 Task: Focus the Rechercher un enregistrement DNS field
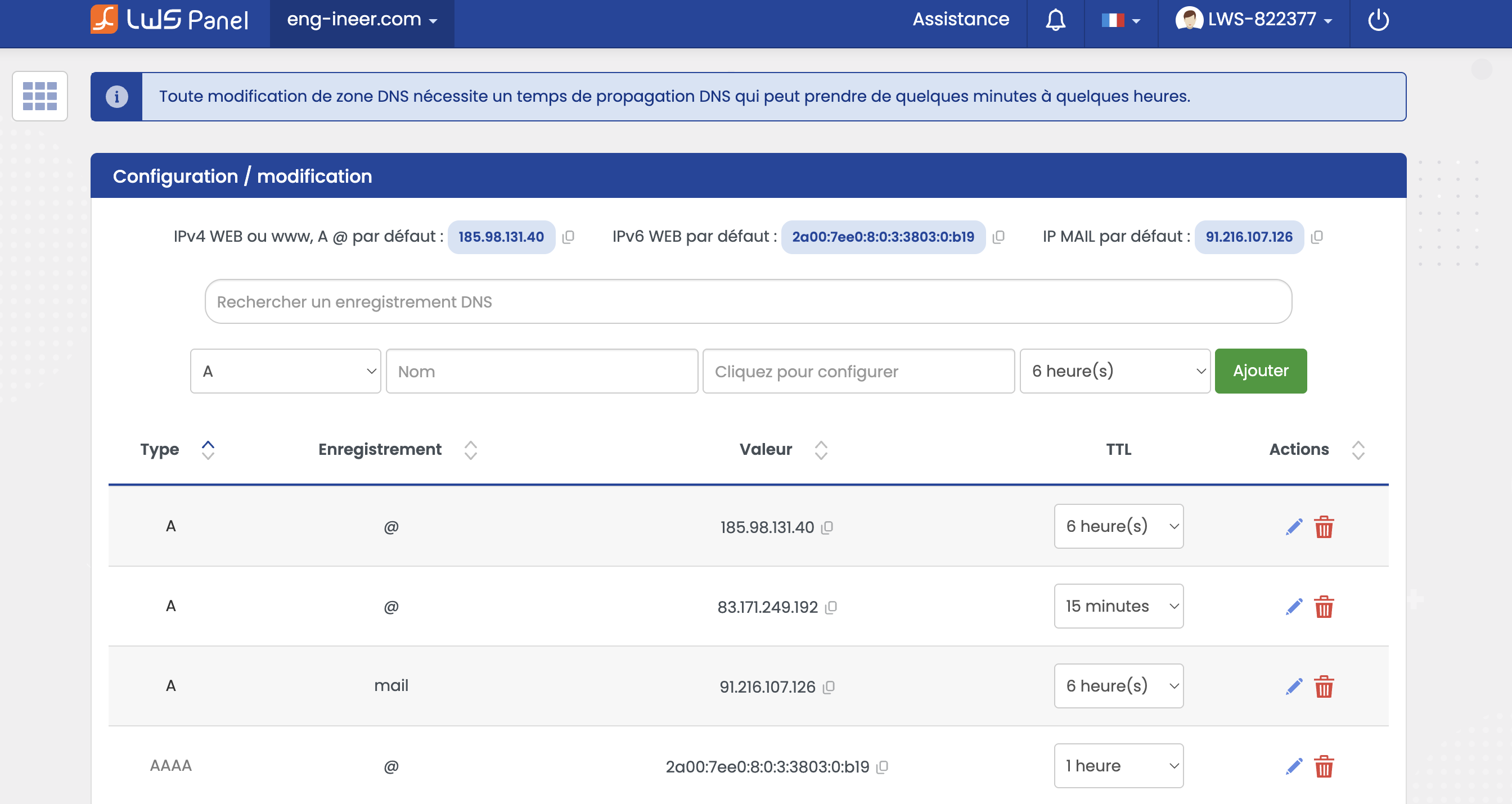(x=748, y=302)
